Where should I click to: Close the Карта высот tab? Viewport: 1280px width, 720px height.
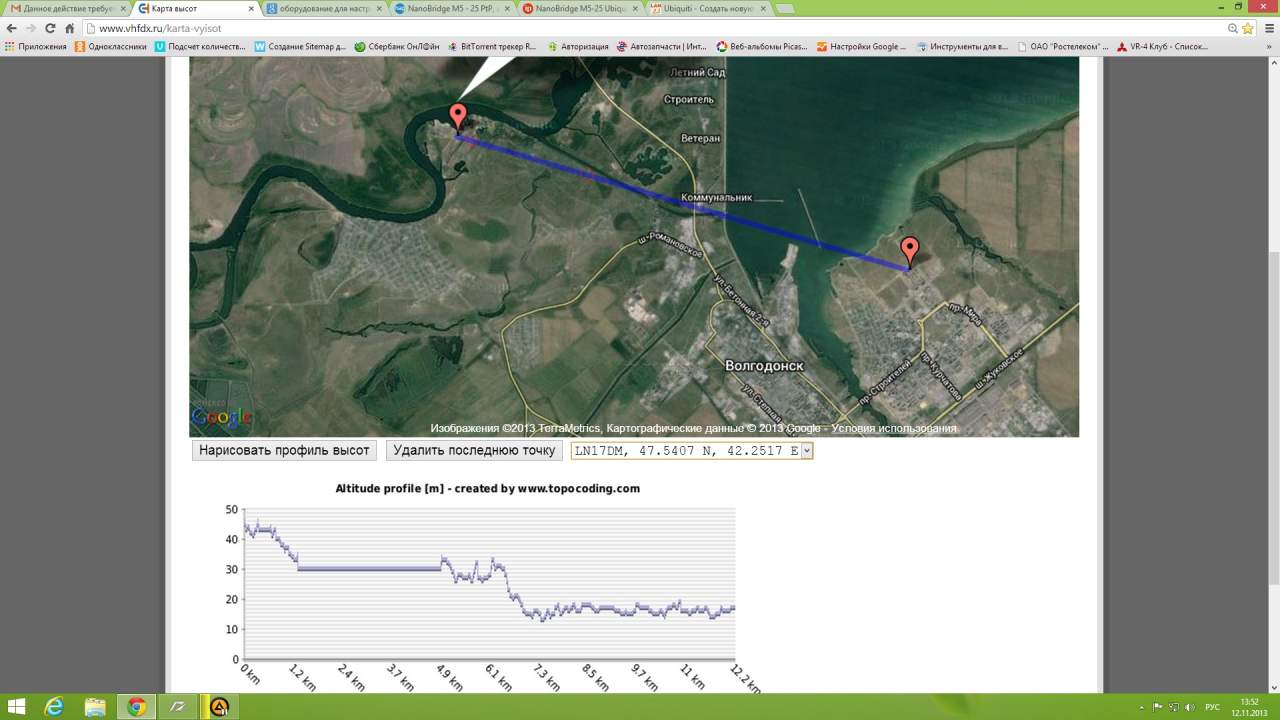coord(251,8)
